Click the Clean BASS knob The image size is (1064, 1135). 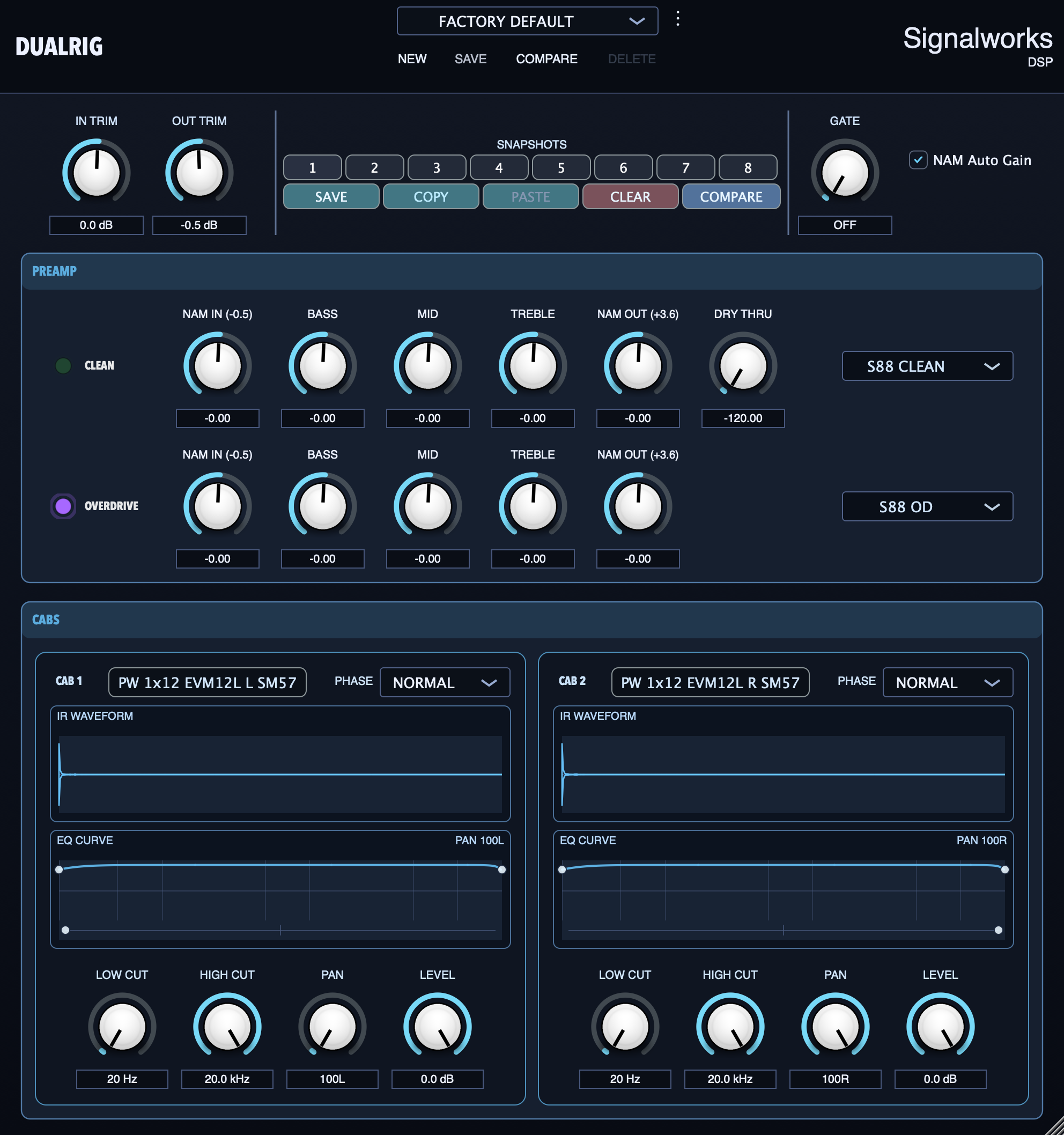322,365
